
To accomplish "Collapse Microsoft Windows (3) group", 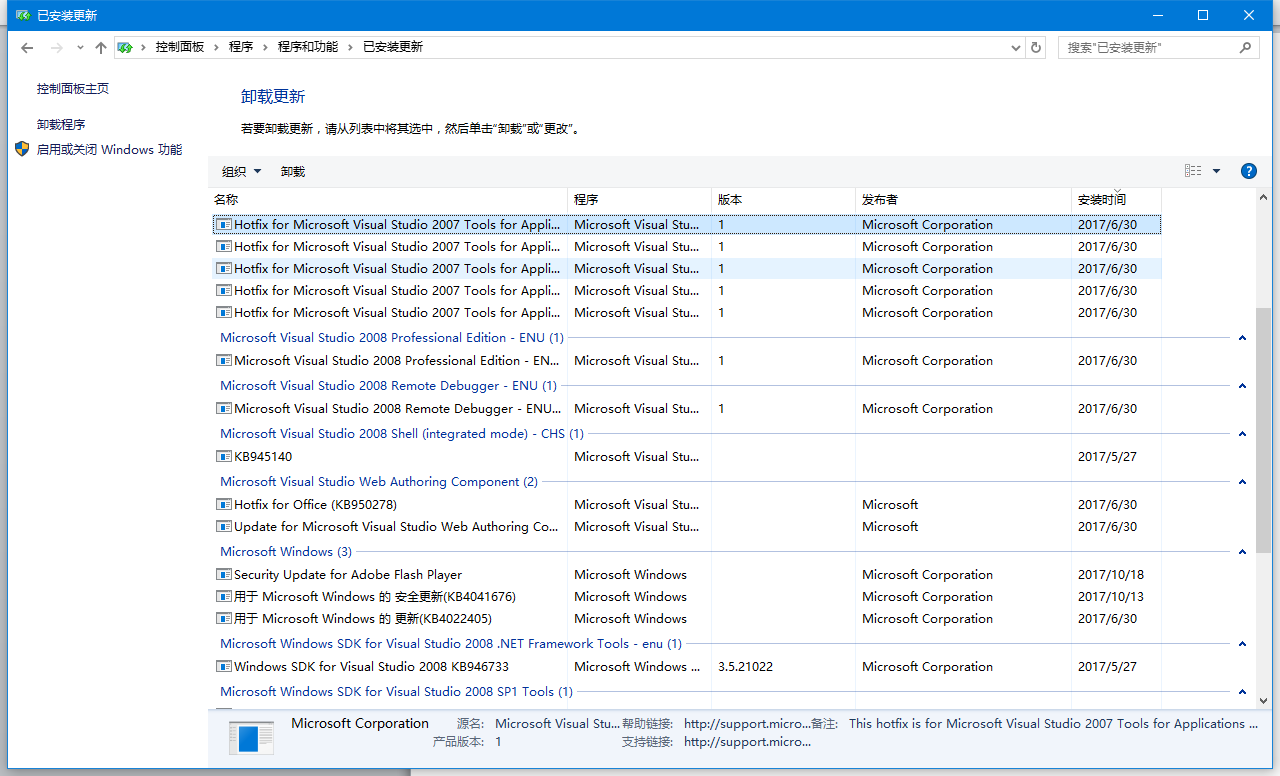I will point(1242,552).
